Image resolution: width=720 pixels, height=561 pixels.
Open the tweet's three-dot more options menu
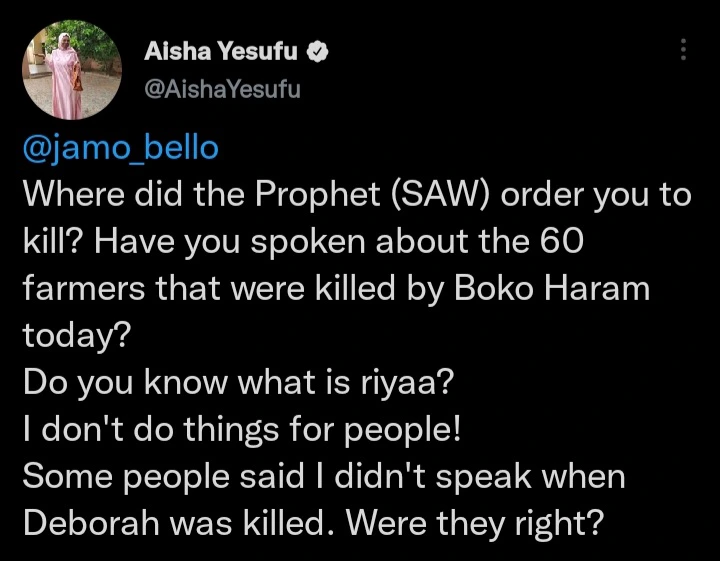pos(683,50)
